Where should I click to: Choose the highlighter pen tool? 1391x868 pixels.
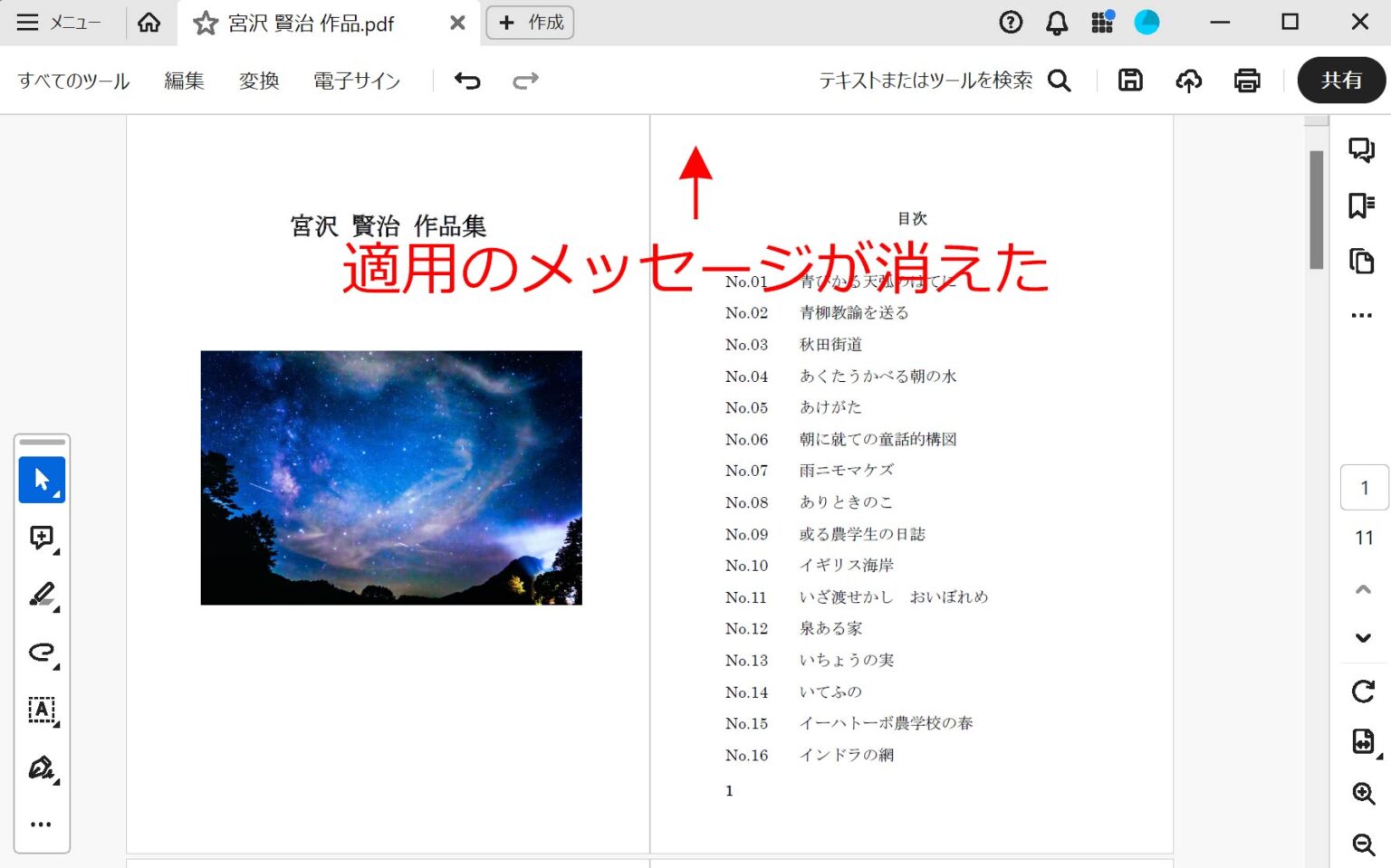click(x=42, y=595)
